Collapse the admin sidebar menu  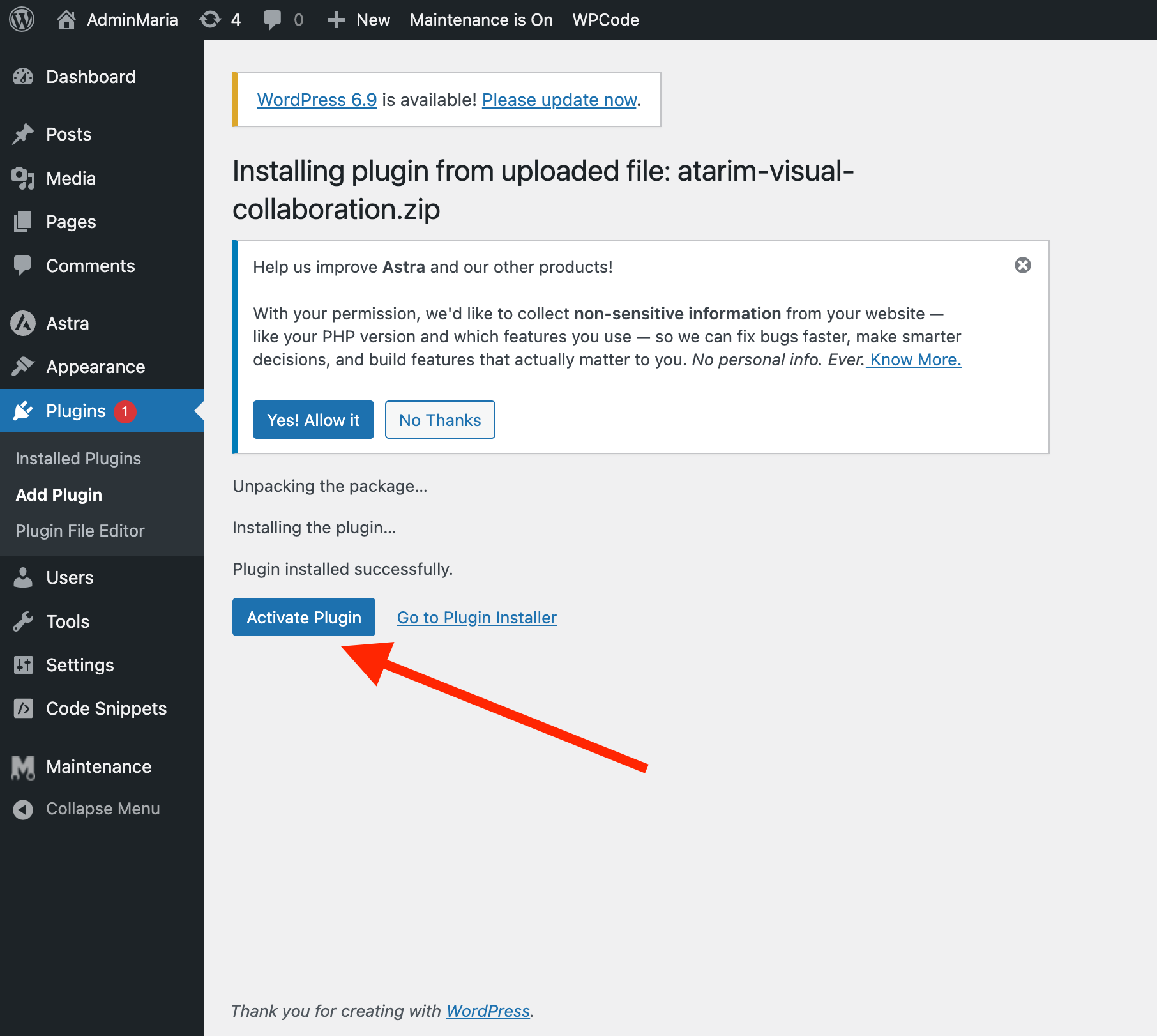23,809
